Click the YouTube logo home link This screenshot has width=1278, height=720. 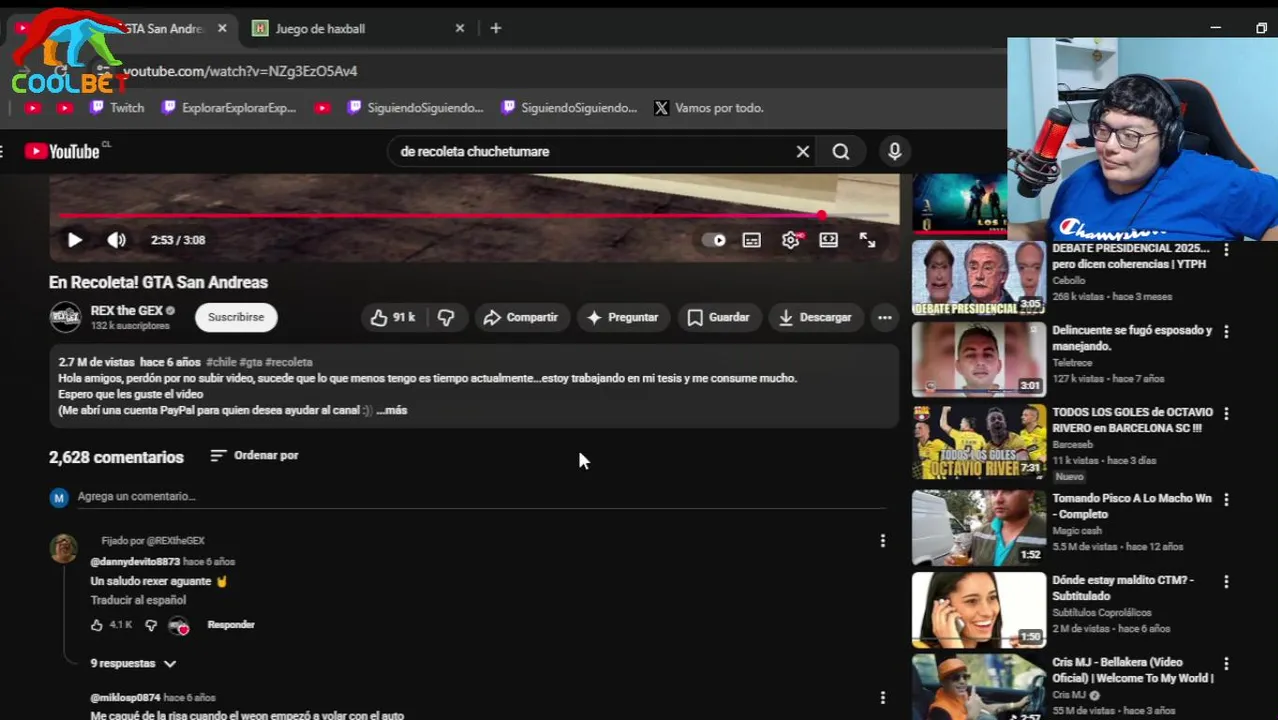(x=62, y=151)
